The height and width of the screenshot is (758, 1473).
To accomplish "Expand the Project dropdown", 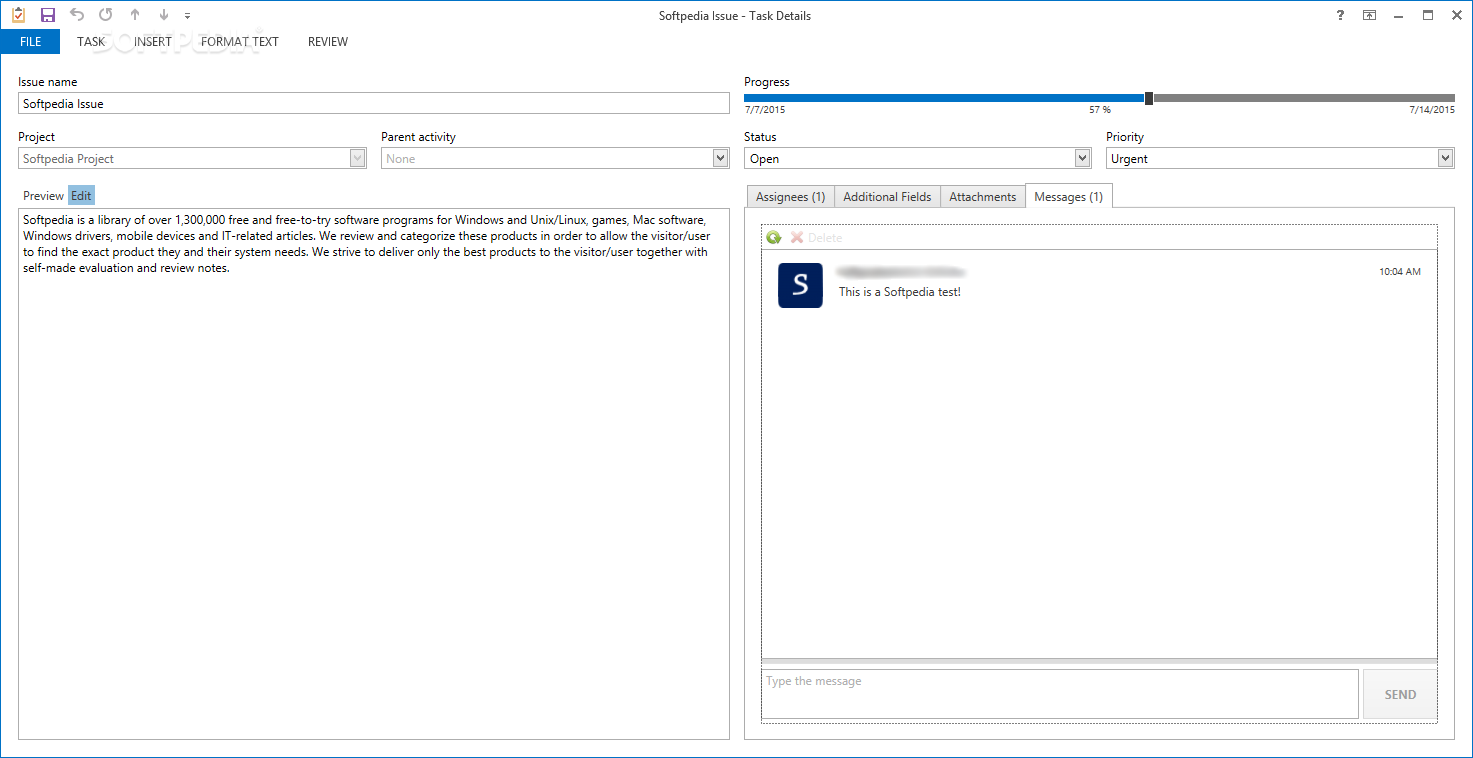I will [x=358, y=158].
